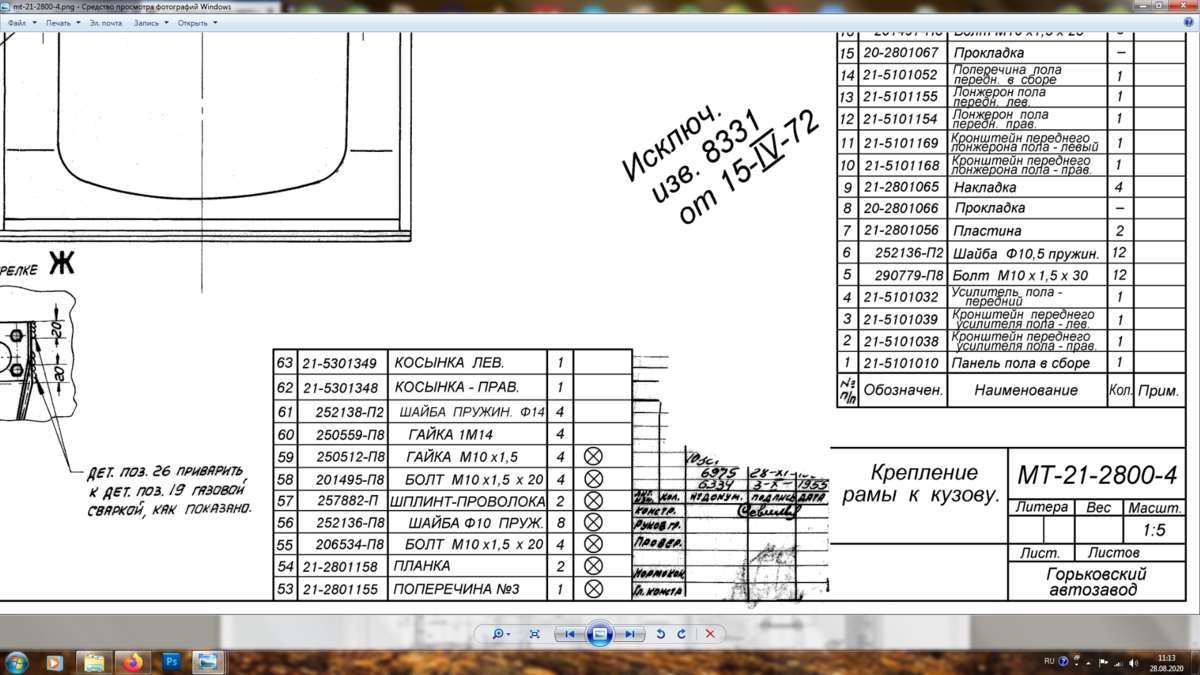Open Photoshop from the taskbar
This screenshot has height=675, width=1200.
pos(171,662)
